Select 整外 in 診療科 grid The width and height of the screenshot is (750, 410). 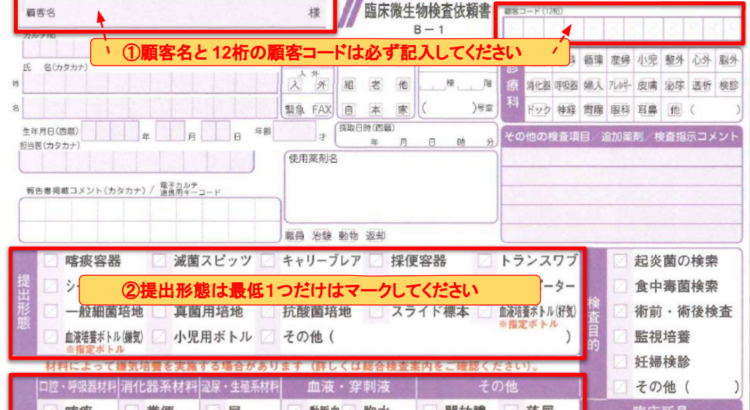(674, 60)
